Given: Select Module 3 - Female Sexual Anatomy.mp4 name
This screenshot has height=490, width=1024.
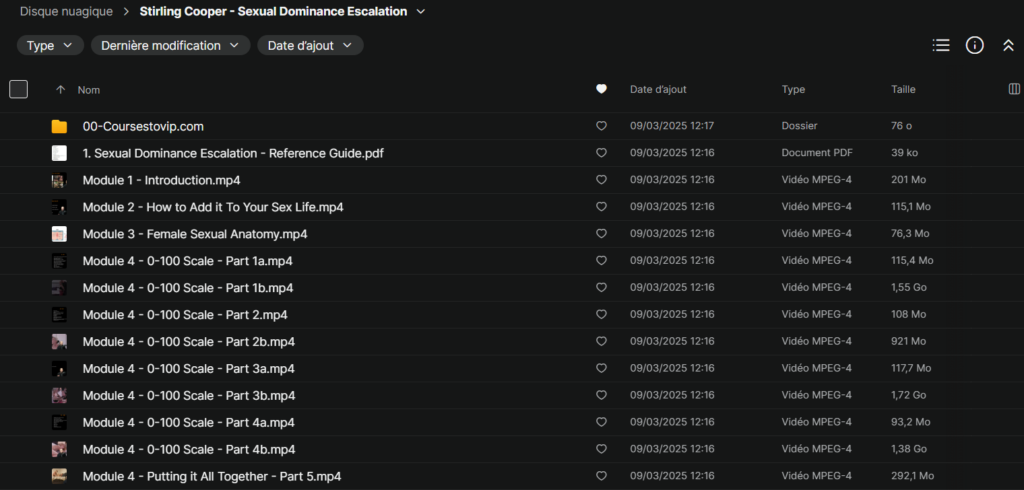Looking at the screenshot, I should coord(195,234).
